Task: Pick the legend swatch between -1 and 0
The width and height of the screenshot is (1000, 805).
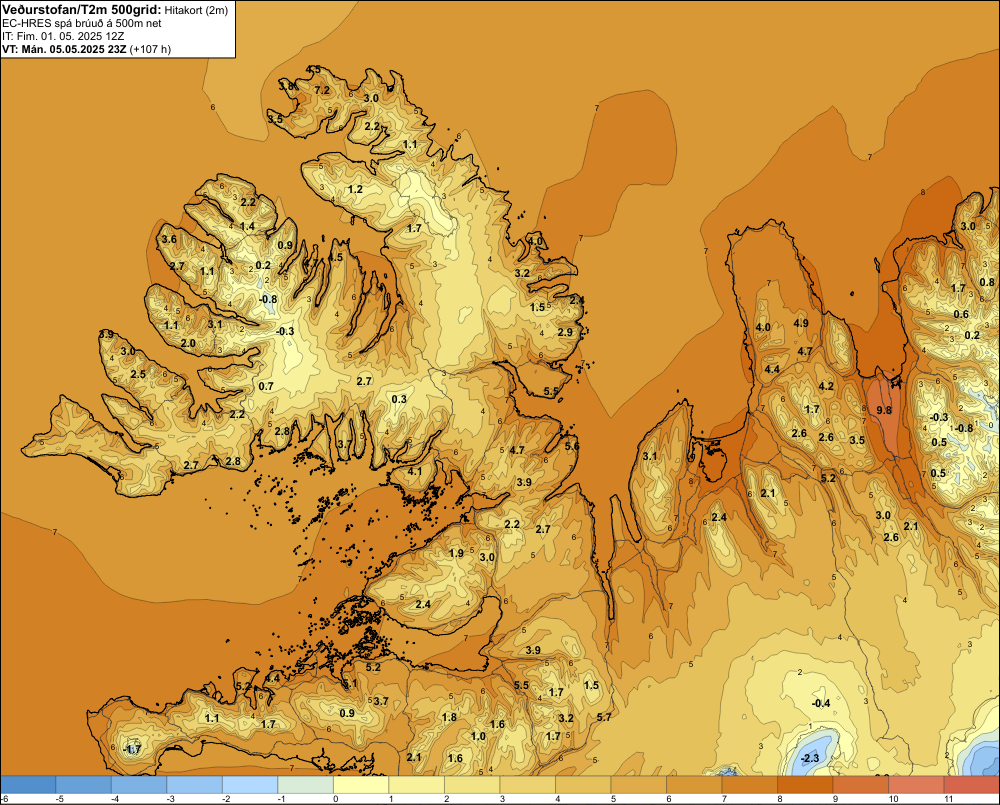Action: click(x=305, y=785)
